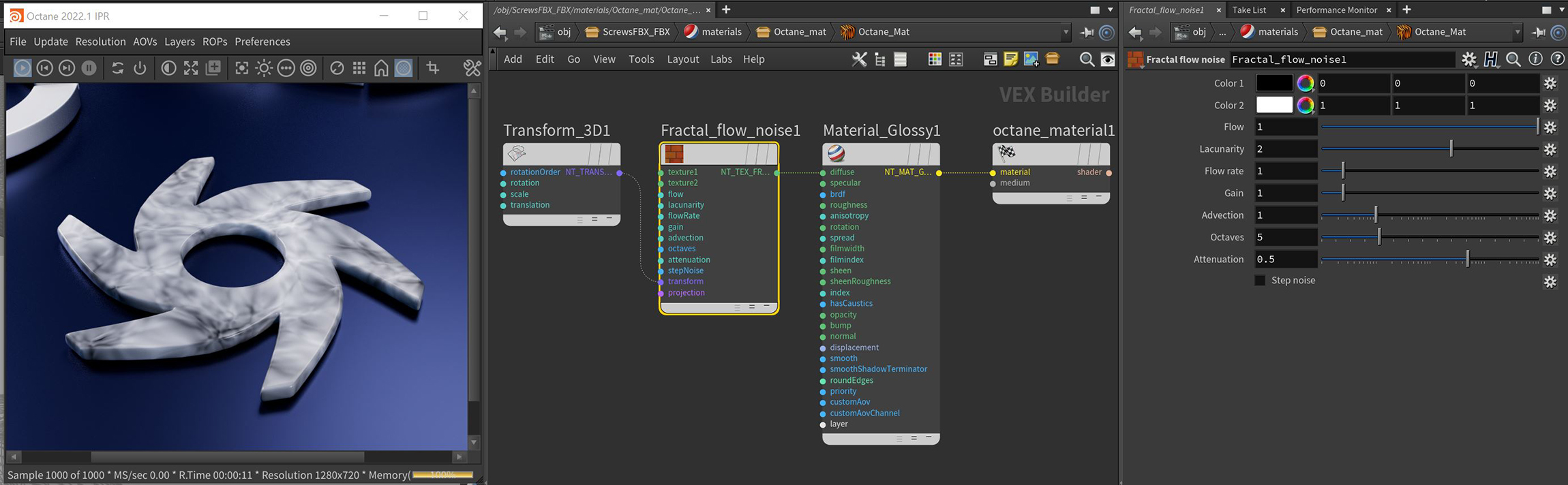This screenshot has height=485, width=1568.
Task: Add a sticky note in the network editor
Action: pos(1010,59)
